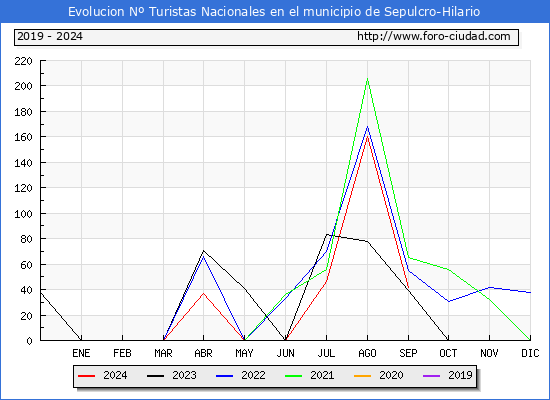Open the http://www.foro-ciudad.com link text

[434, 36]
